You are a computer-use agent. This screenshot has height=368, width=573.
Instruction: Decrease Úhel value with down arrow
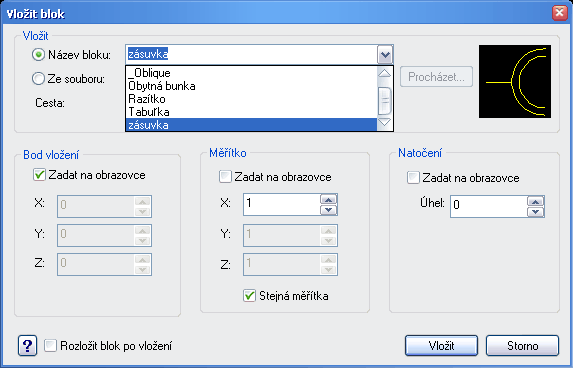(x=536, y=212)
